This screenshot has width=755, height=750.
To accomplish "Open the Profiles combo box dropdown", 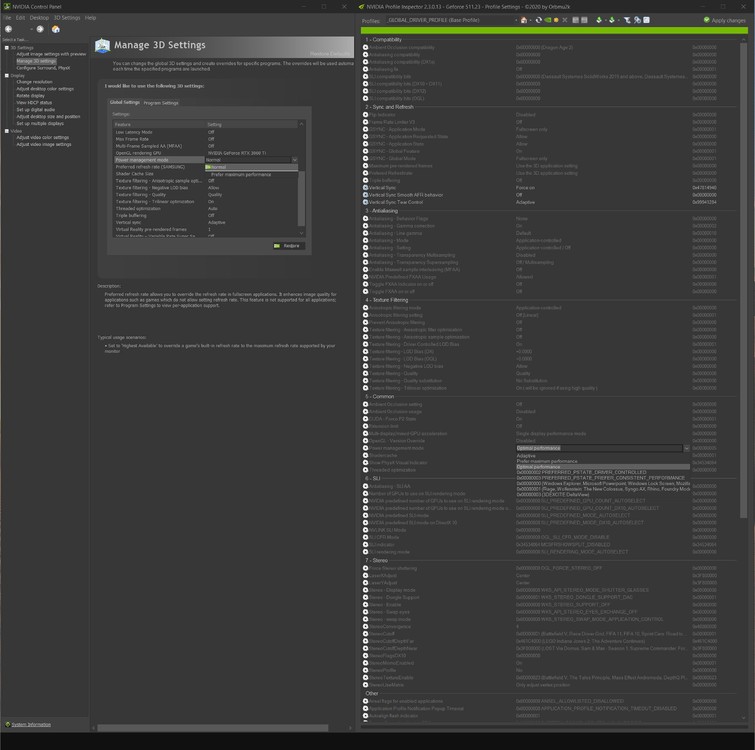I will pyautogui.click(x=517, y=20).
